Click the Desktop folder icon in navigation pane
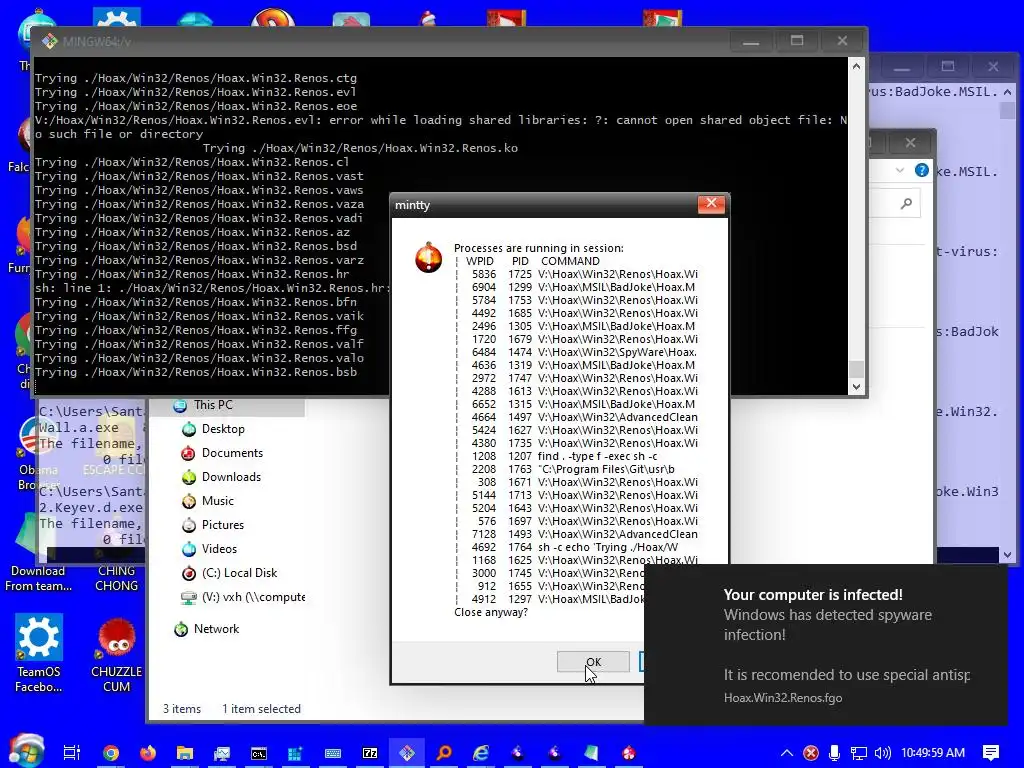This screenshot has width=1024, height=768. [x=189, y=429]
